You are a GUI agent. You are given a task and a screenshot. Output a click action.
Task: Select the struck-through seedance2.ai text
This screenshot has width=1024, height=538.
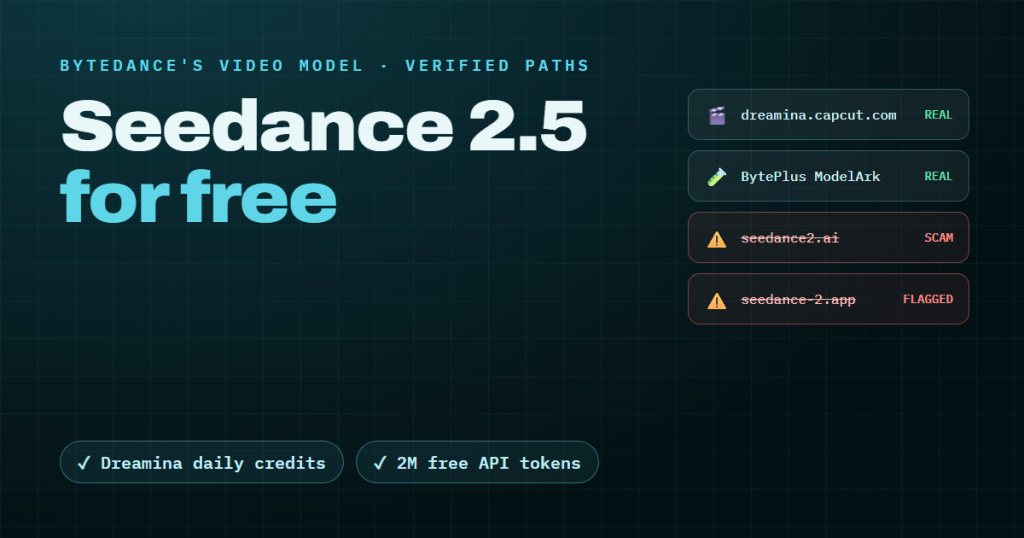click(x=790, y=238)
